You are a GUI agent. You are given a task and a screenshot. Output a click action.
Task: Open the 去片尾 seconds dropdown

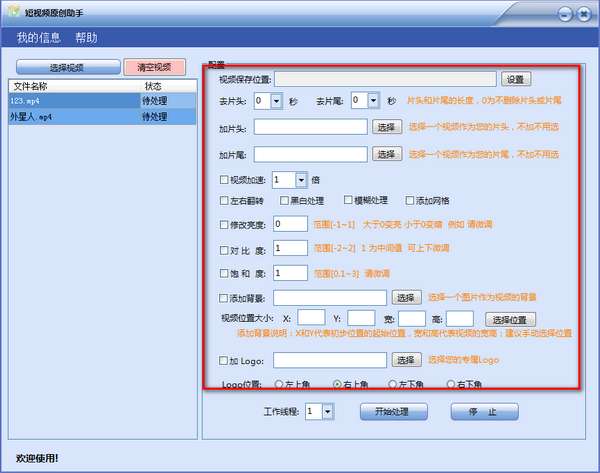tap(373, 100)
